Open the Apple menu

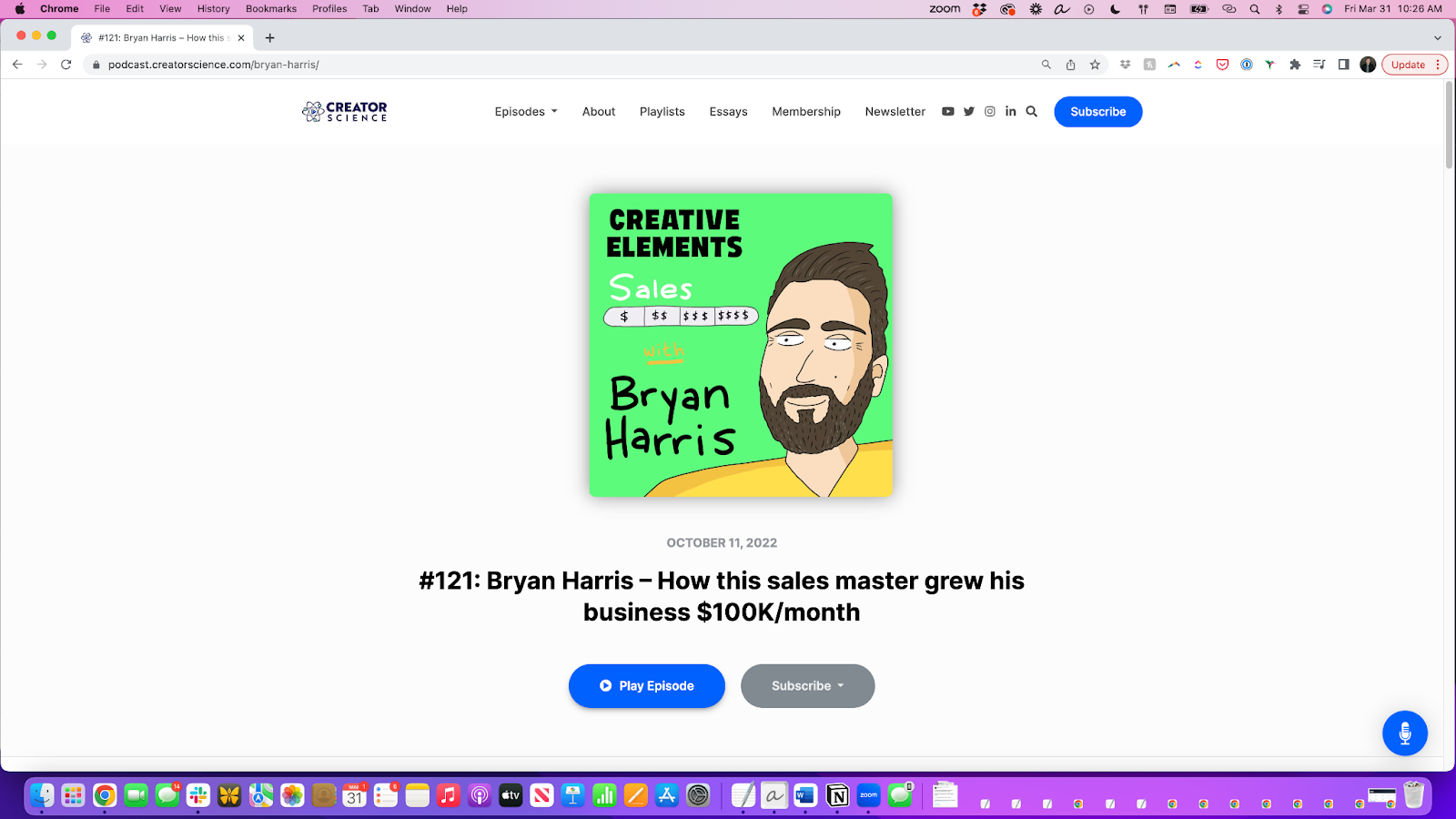pyautogui.click(x=19, y=9)
